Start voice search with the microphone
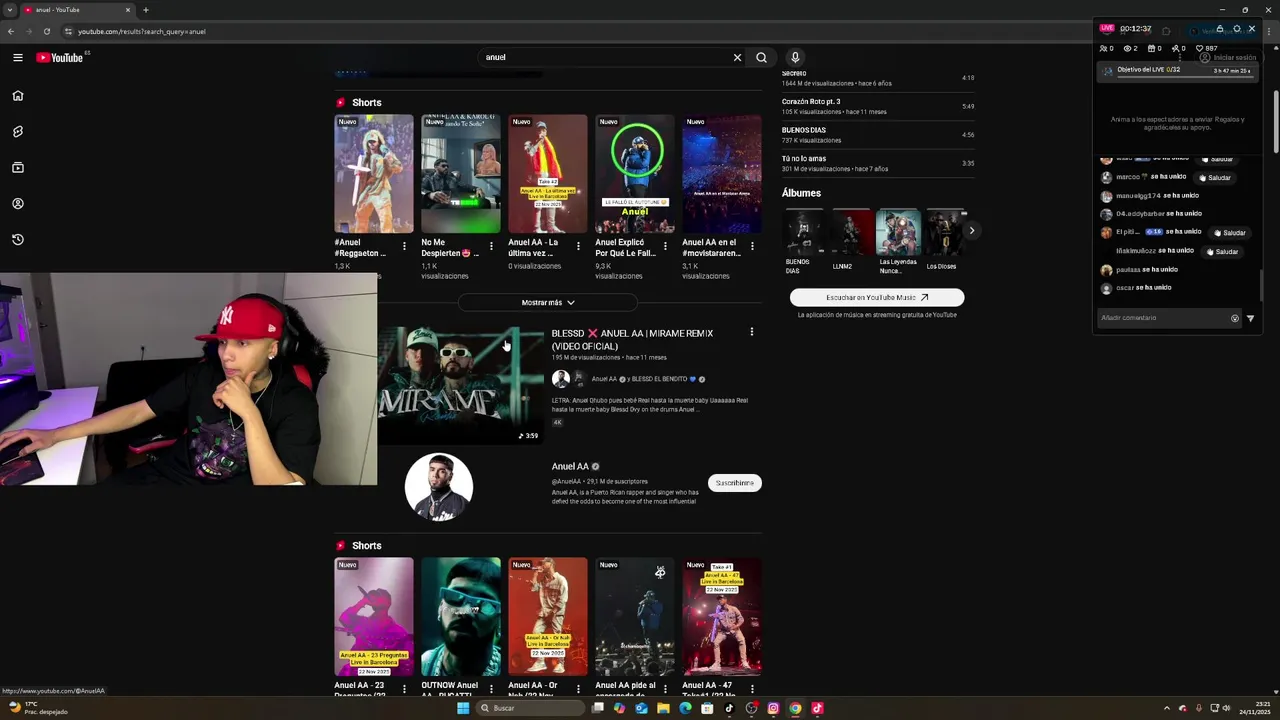This screenshot has height=720, width=1280. coord(795,57)
